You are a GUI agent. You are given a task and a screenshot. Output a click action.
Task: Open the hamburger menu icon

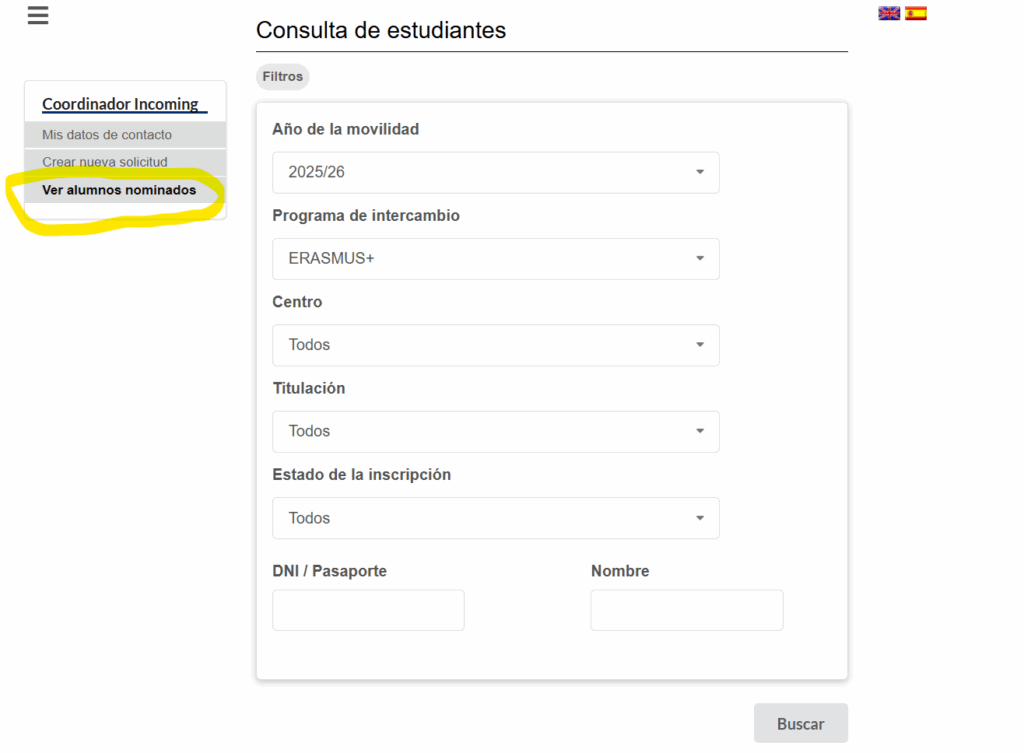tap(38, 15)
